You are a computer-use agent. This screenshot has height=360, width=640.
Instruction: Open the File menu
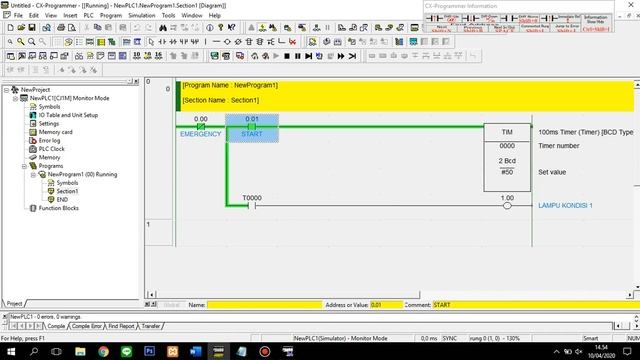pyautogui.click(x=18, y=16)
